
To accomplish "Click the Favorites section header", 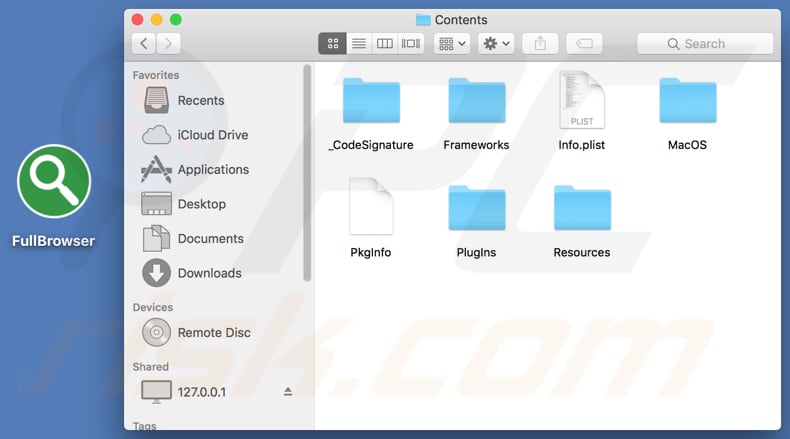I will pos(156,75).
